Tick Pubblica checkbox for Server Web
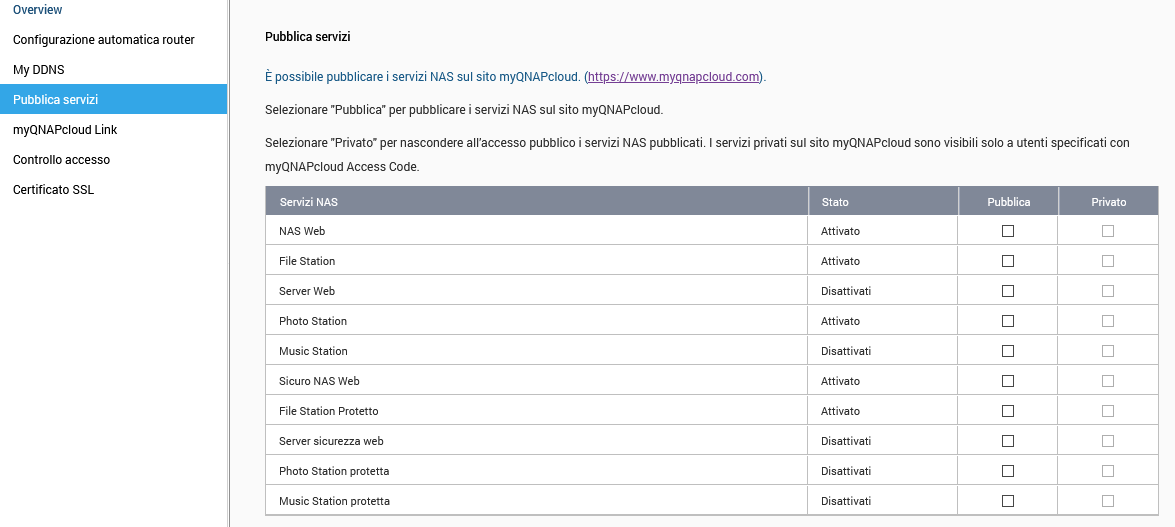The image size is (1175, 527). [x=1008, y=291]
